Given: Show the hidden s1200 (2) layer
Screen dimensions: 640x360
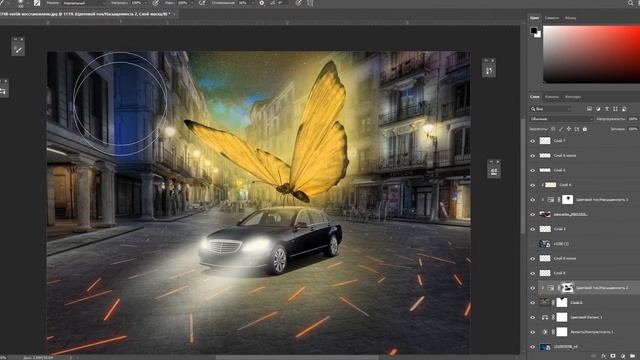Looking at the screenshot, I should 532,244.
